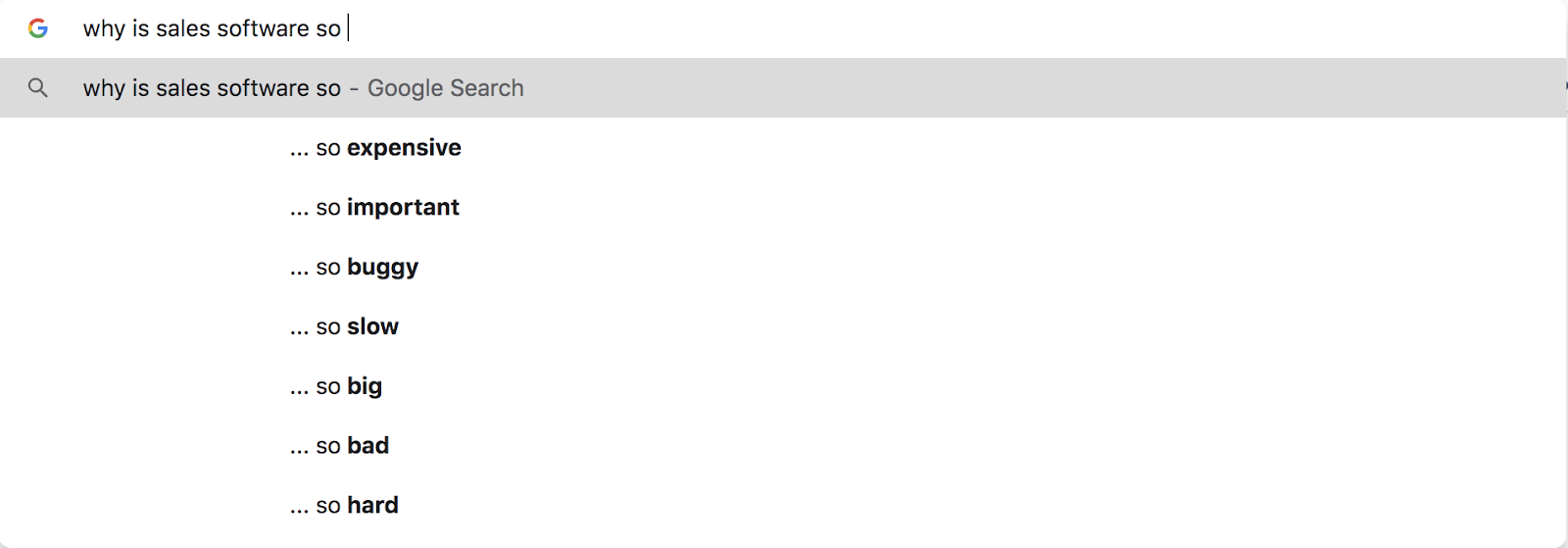Place cursor at end of typed query

tap(346, 28)
